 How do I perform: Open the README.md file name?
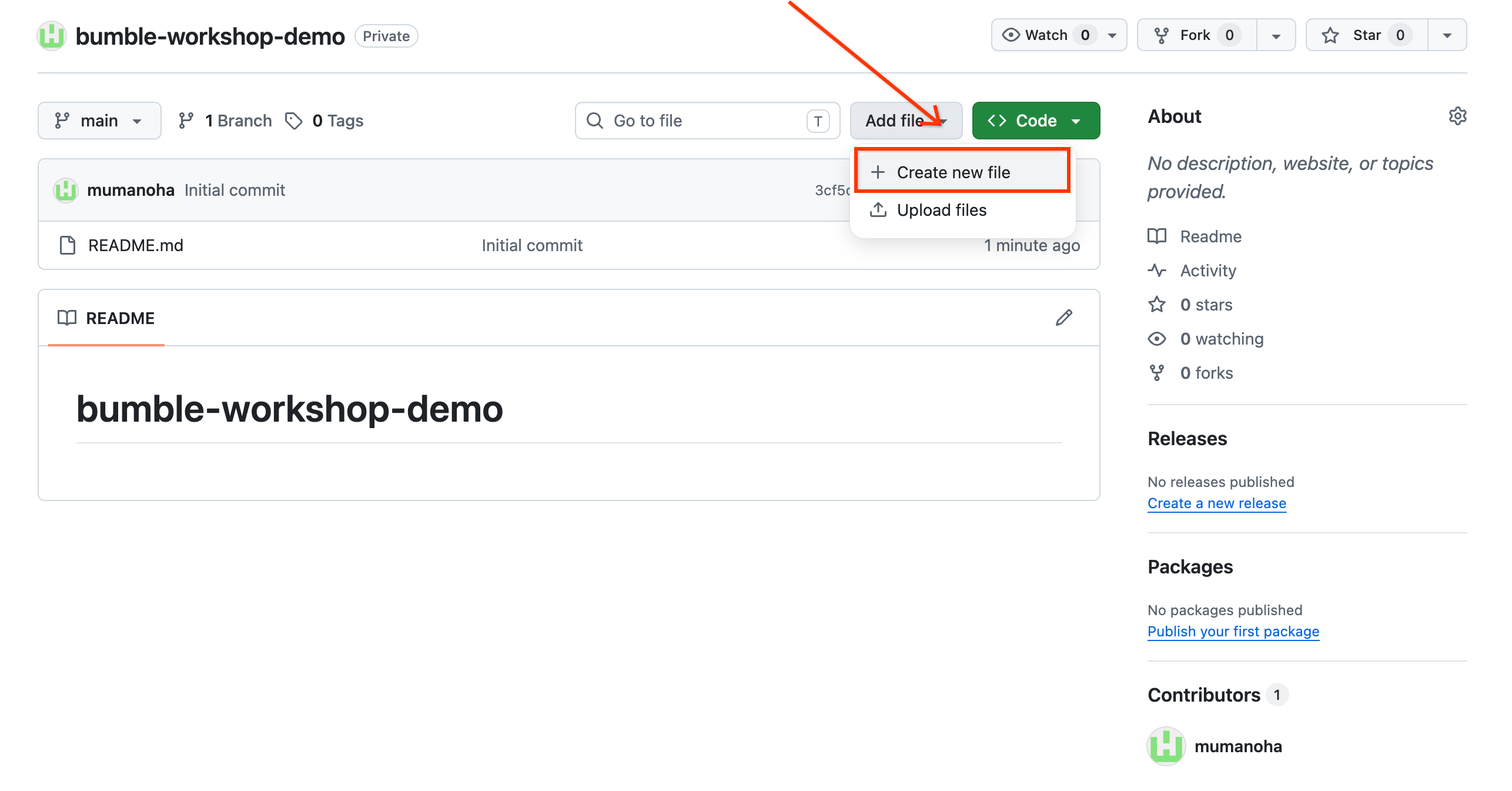click(136, 245)
